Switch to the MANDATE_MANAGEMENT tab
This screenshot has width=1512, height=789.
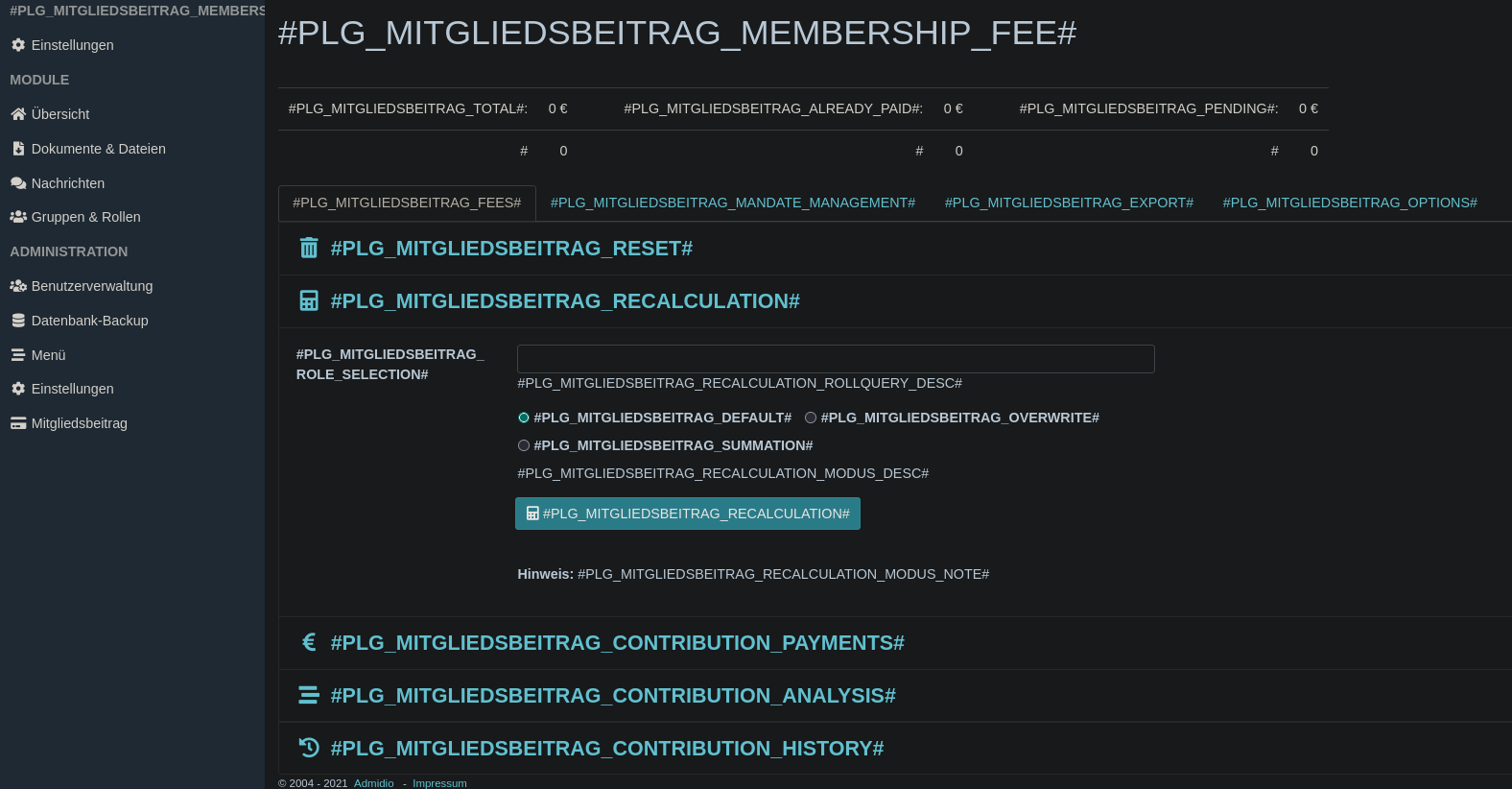point(732,203)
